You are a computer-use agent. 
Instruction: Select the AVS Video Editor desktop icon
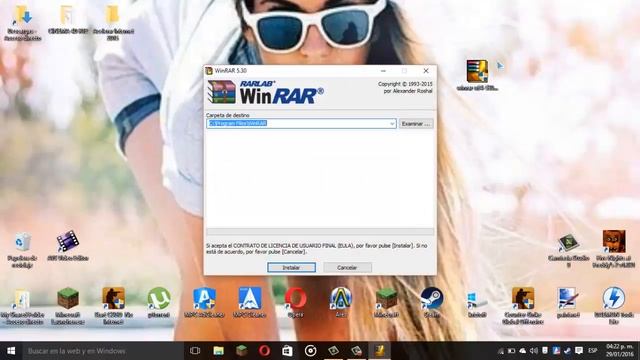coord(68,246)
